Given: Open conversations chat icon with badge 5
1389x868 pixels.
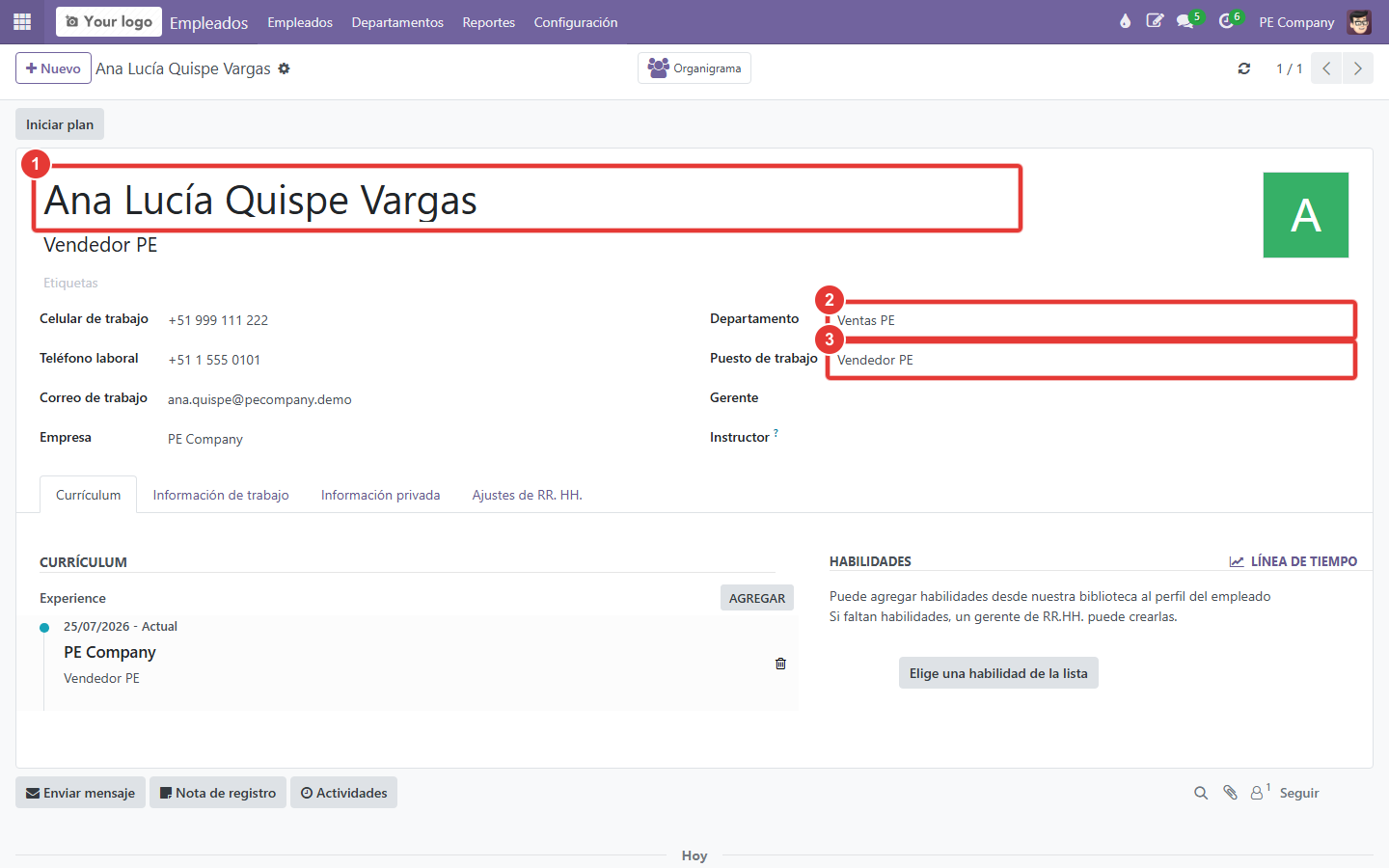Looking at the screenshot, I should [1185, 21].
